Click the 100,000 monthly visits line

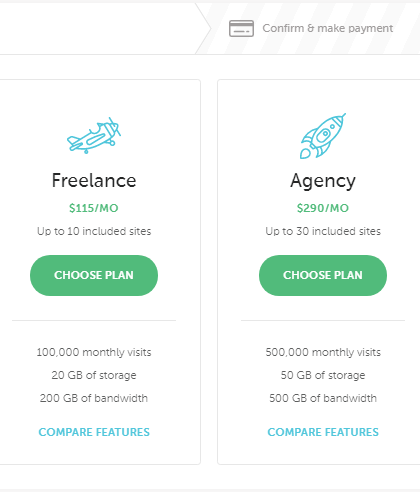click(x=94, y=352)
